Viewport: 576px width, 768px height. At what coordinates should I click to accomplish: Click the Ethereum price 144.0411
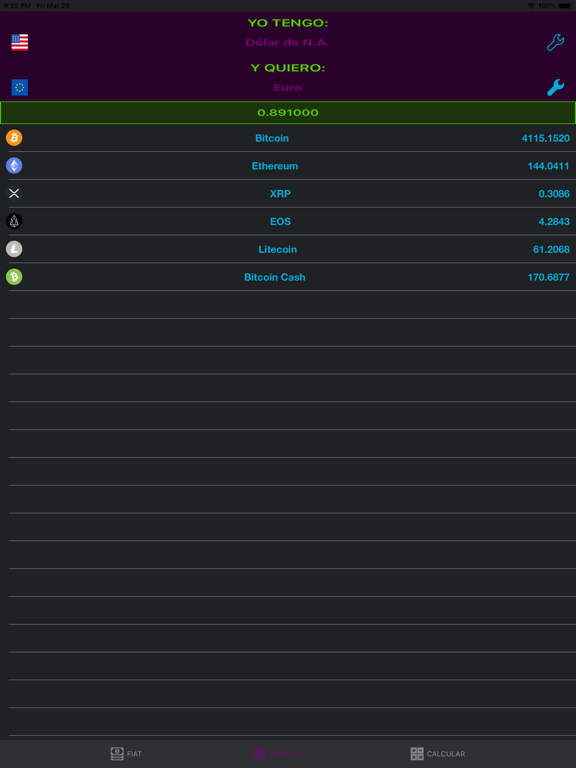click(x=549, y=166)
